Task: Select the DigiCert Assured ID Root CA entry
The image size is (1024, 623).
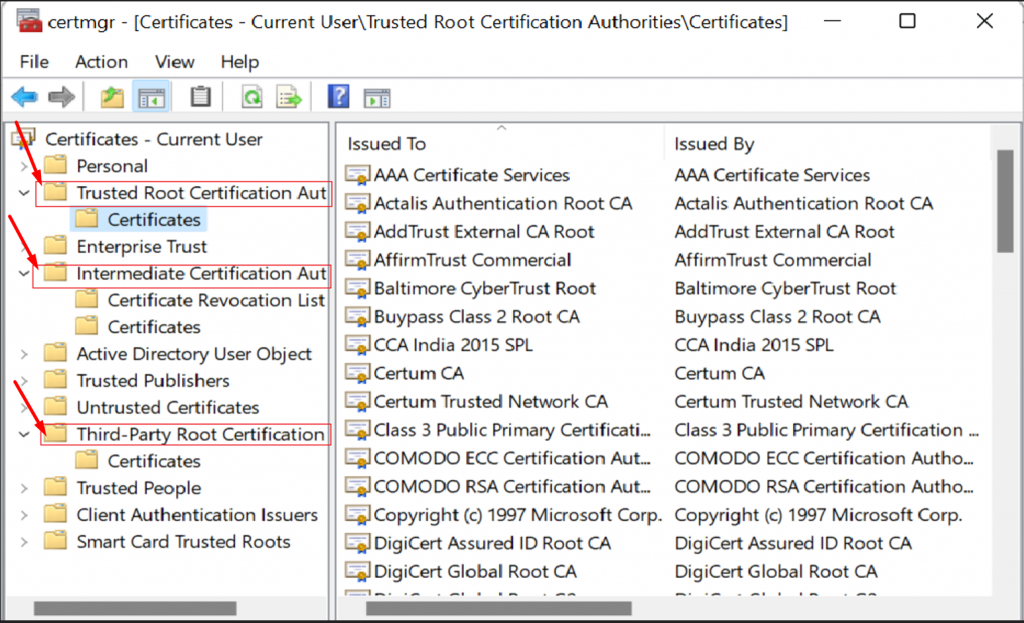Action: click(492, 543)
